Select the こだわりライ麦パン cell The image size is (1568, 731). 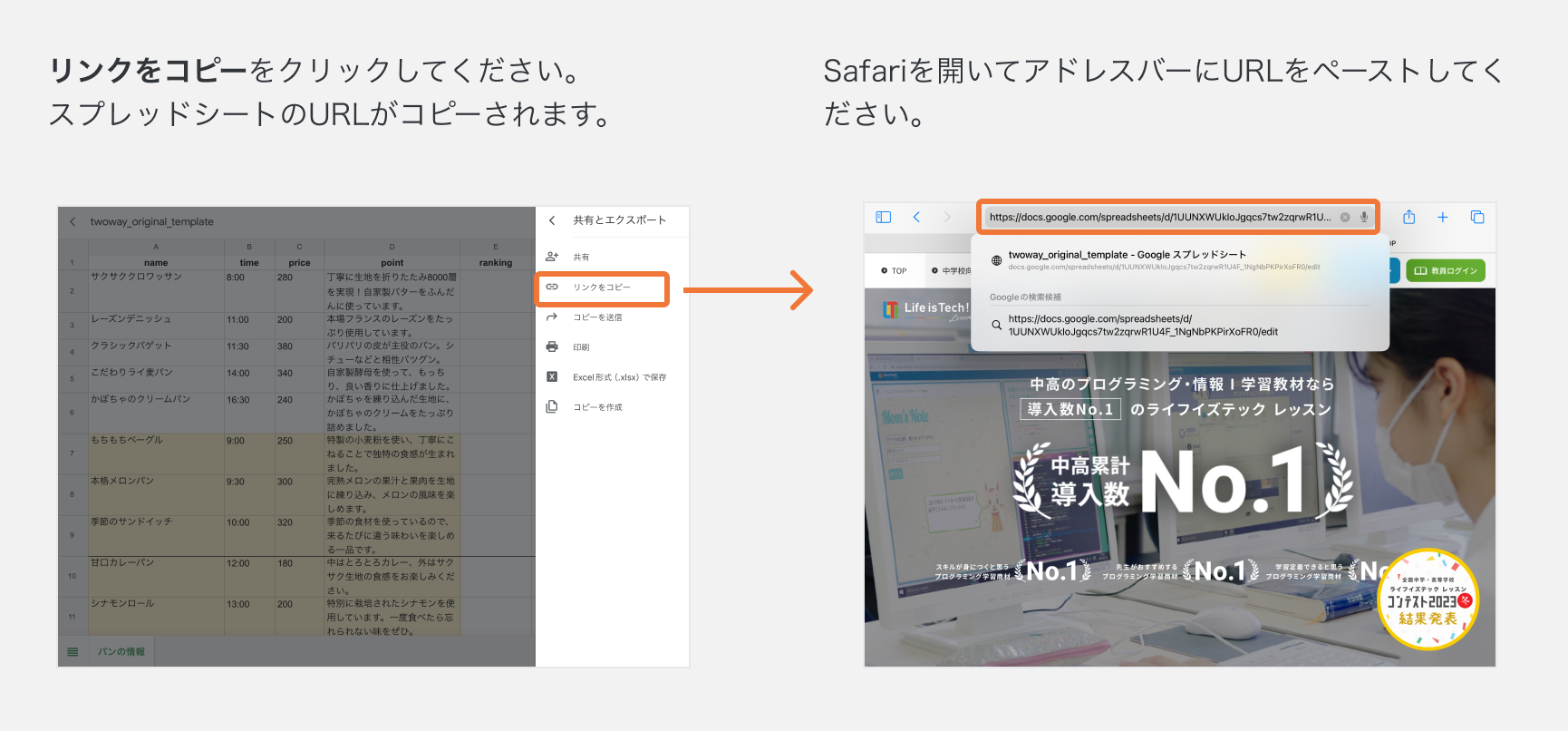pyautogui.click(x=156, y=379)
